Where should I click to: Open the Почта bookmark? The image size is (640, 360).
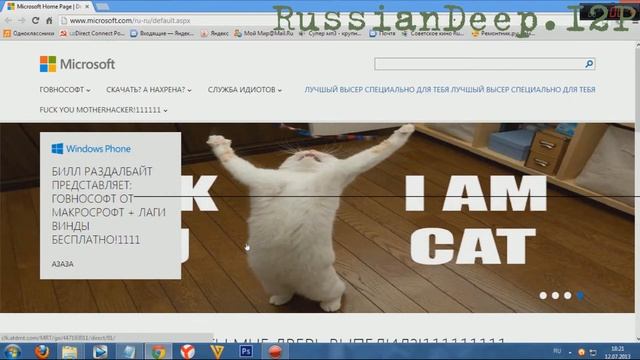382,33
